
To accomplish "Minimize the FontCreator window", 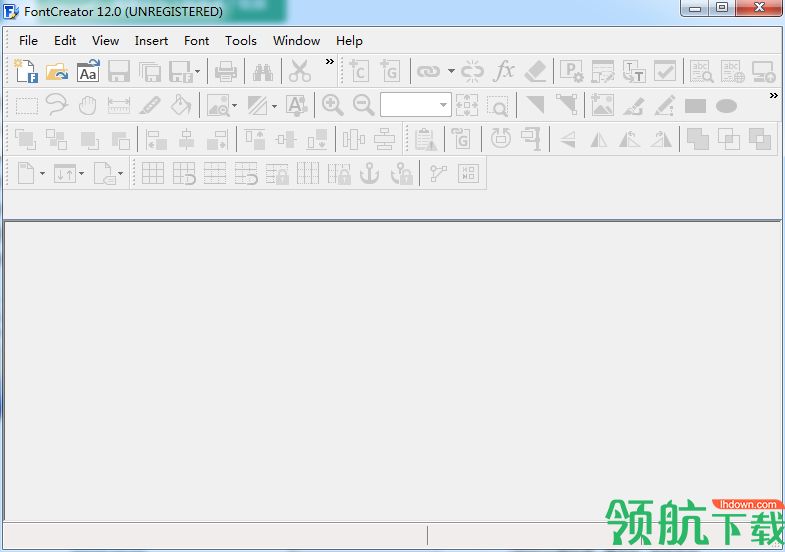I will (x=695, y=8).
